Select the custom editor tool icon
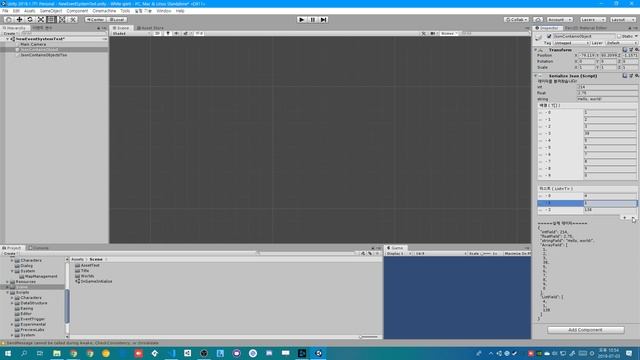Screen dimensions: 640x360 [x=72, y=20]
